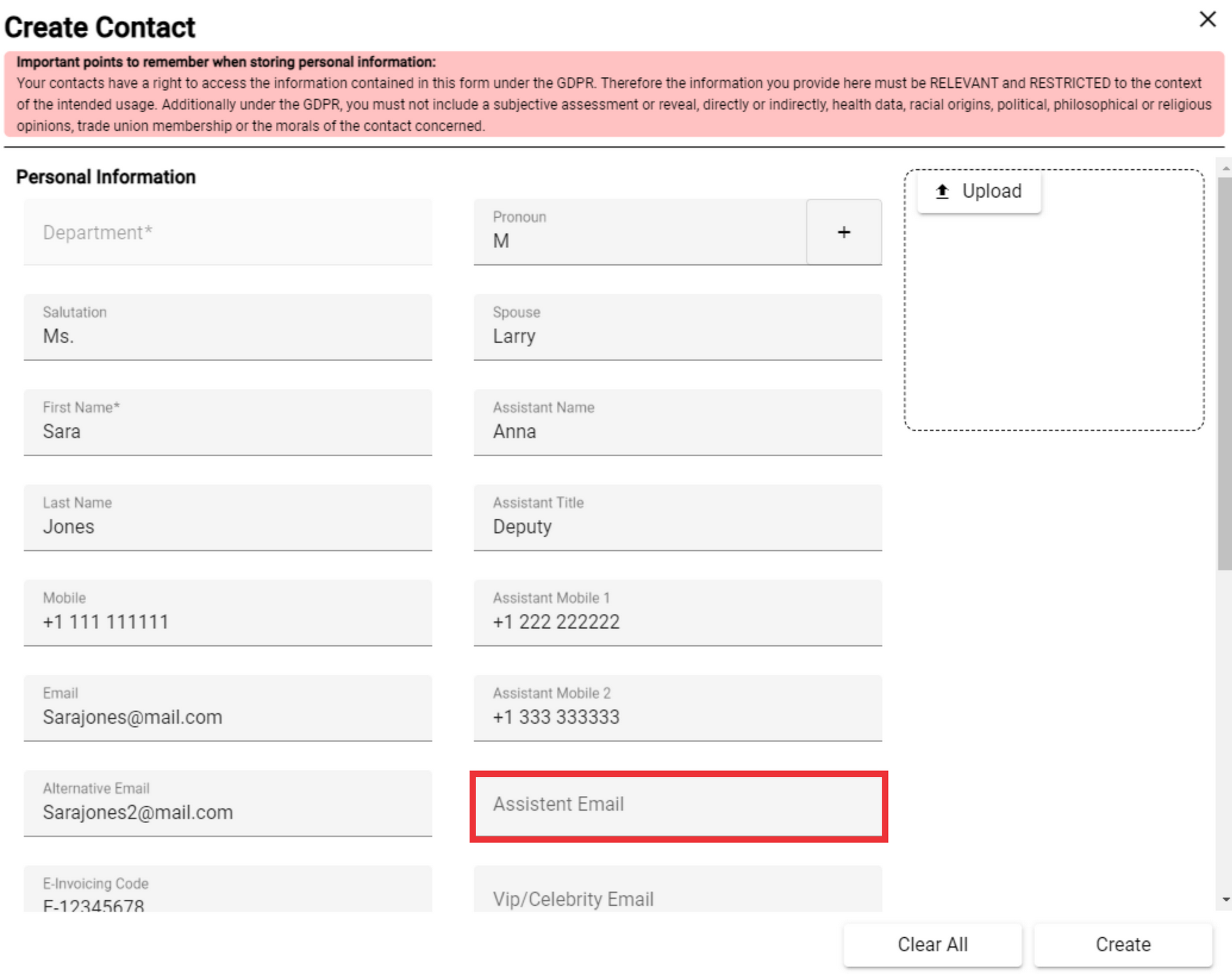Click the scrollbar down arrow

[1226, 899]
